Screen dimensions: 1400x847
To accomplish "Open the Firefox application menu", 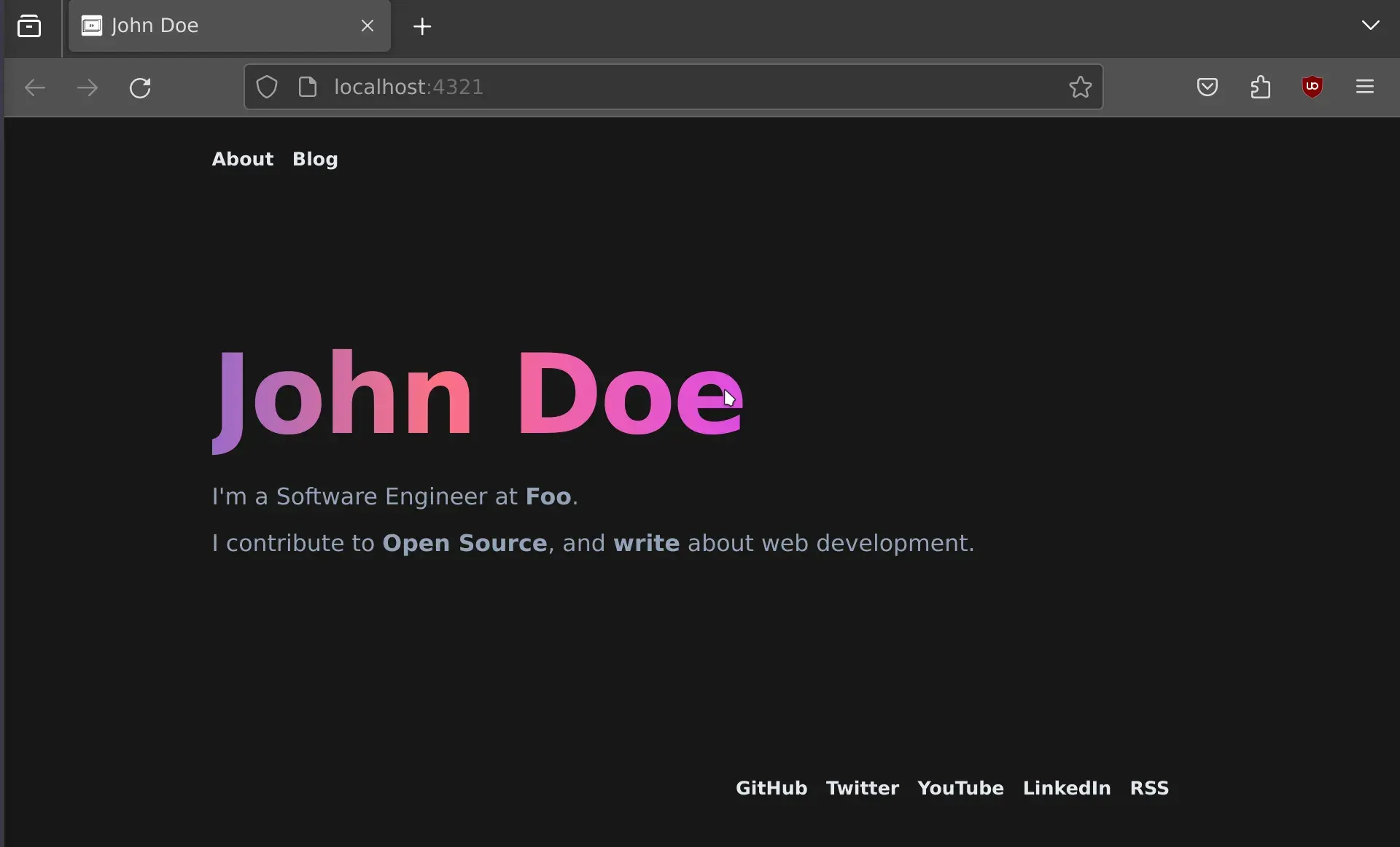I will [x=1365, y=87].
